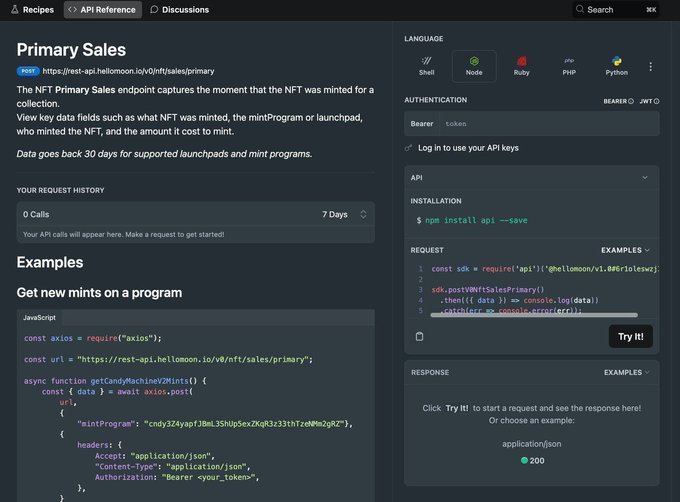Click the Data goes back 30 days note
This screenshot has height=502, width=680.
pos(164,154)
